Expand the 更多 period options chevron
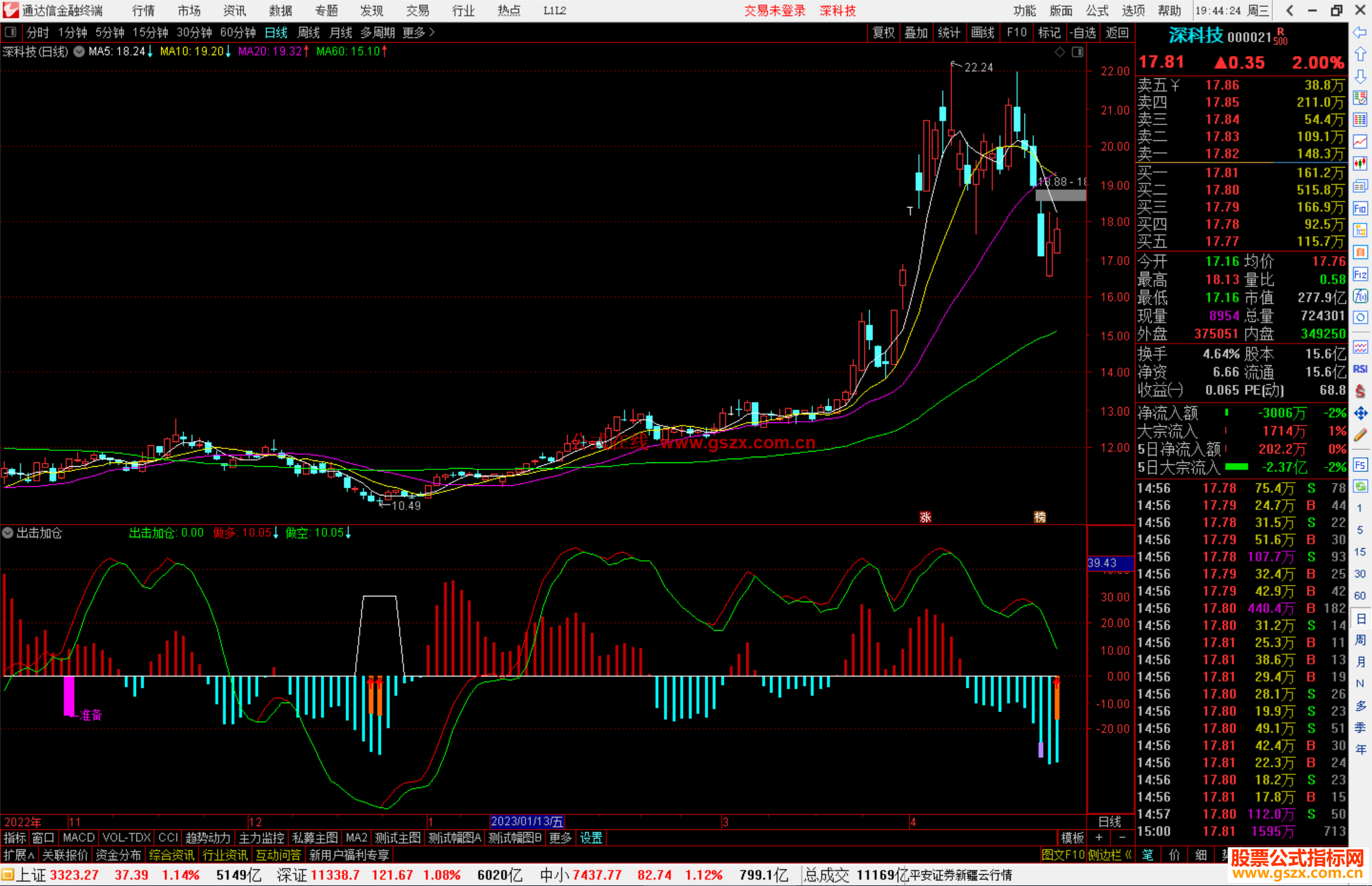The image size is (1372, 886). [x=432, y=32]
